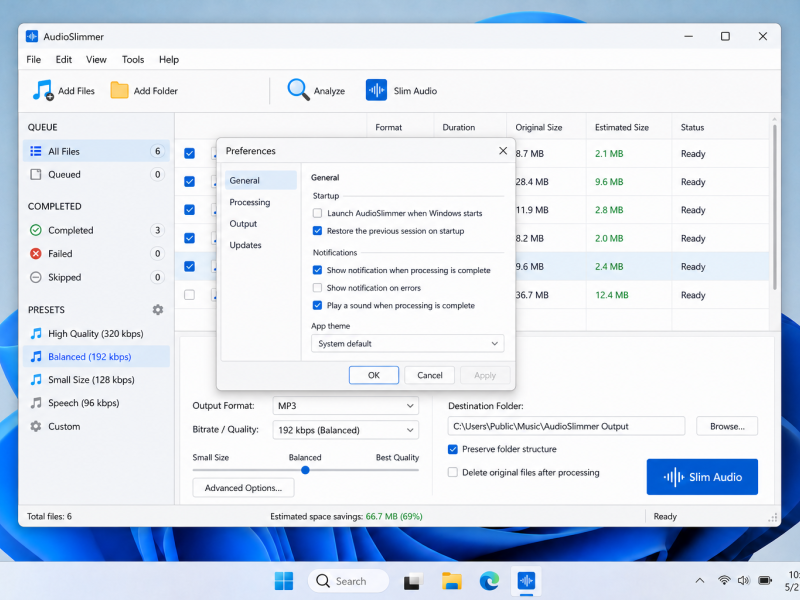Click the Balanced (192 kbps) preset icon
800x600 pixels.
pyautogui.click(x=36, y=357)
